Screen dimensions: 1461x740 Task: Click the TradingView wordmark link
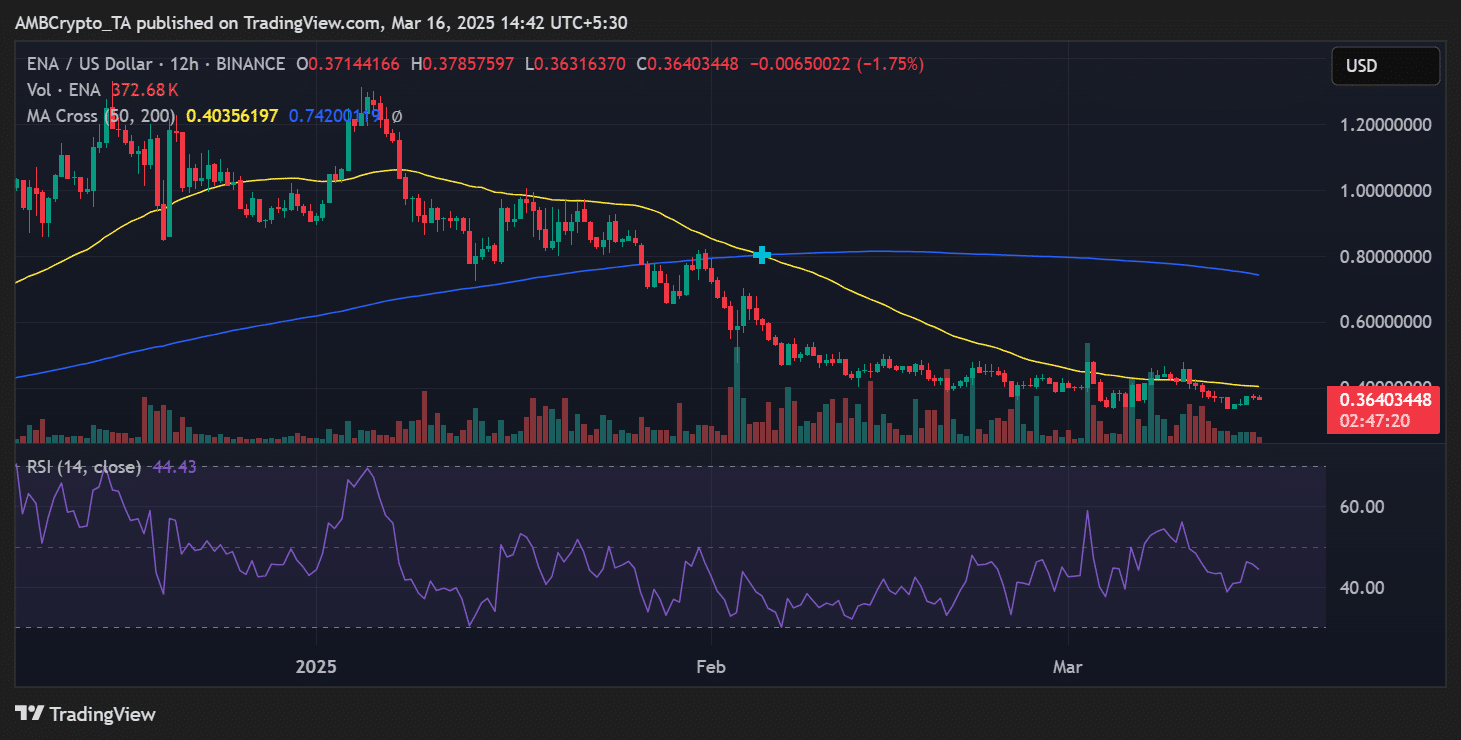pyautogui.click(x=102, y=714)
